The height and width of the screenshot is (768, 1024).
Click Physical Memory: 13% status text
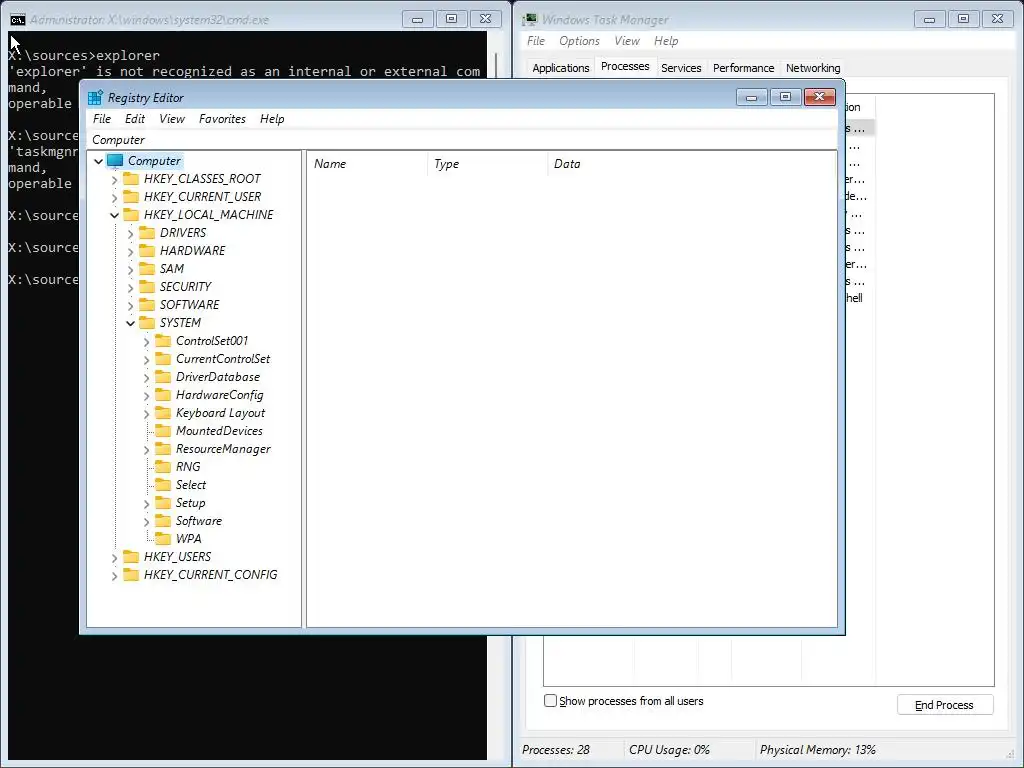818,750
